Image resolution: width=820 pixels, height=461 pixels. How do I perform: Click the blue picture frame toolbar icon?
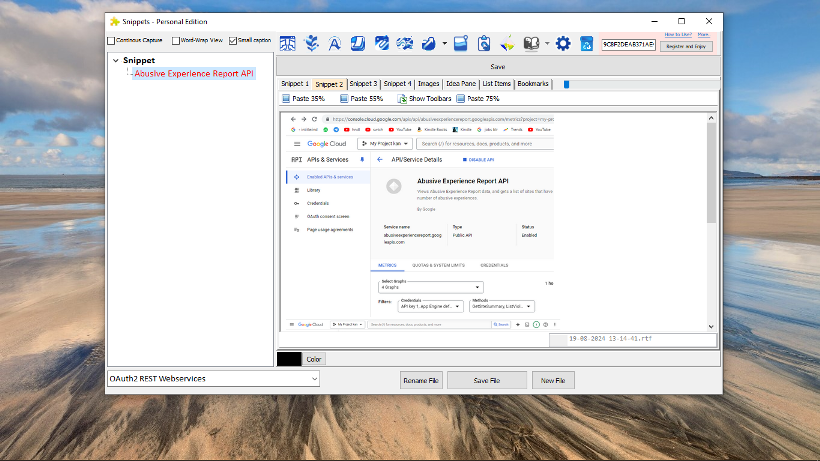[x=461, y=43]
